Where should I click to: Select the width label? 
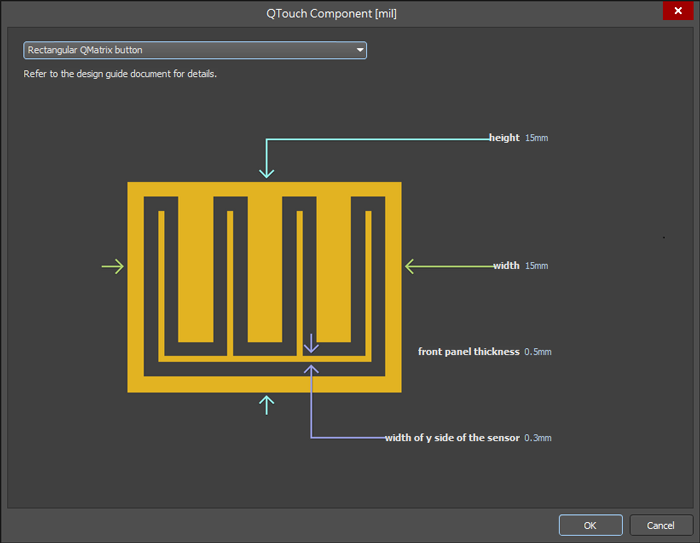tap(506, 266)
